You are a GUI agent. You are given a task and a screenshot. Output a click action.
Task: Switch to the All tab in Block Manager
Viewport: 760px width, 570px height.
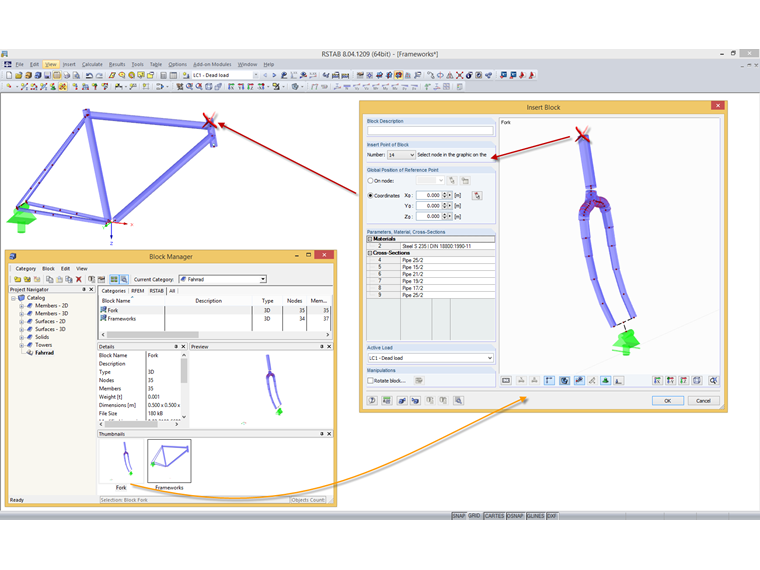click(x=172, y=291)
